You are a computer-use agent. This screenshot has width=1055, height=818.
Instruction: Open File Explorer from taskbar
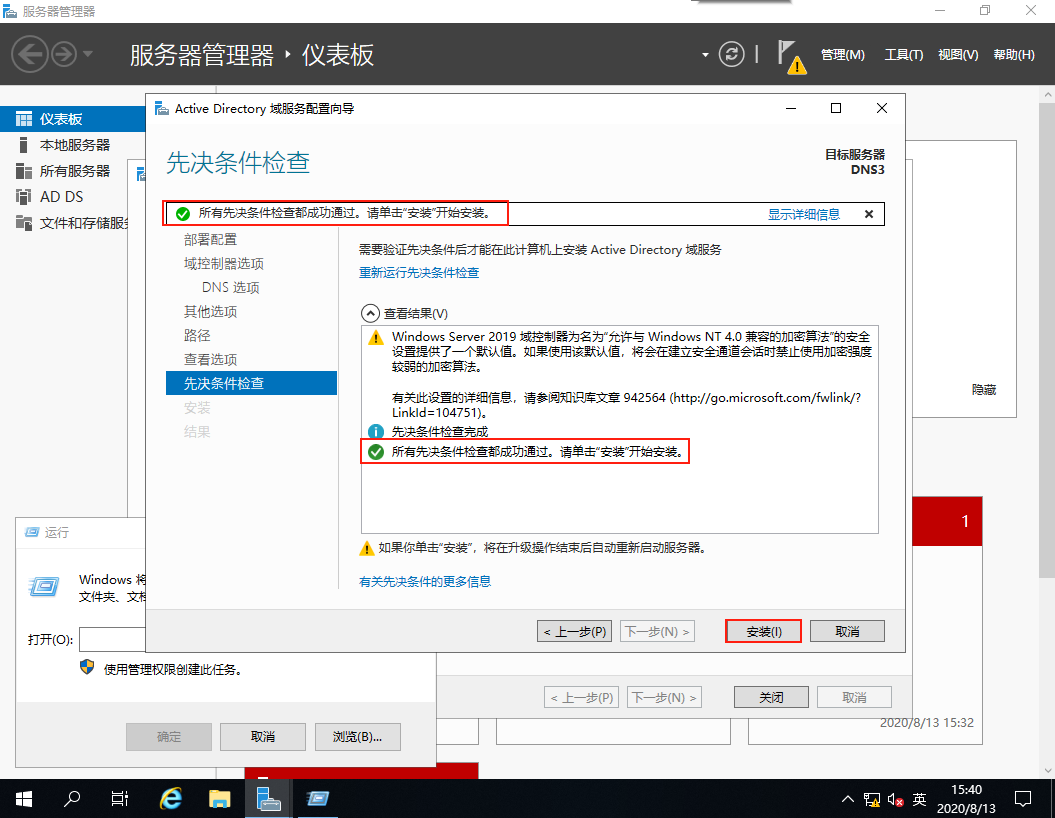[219, 798]
